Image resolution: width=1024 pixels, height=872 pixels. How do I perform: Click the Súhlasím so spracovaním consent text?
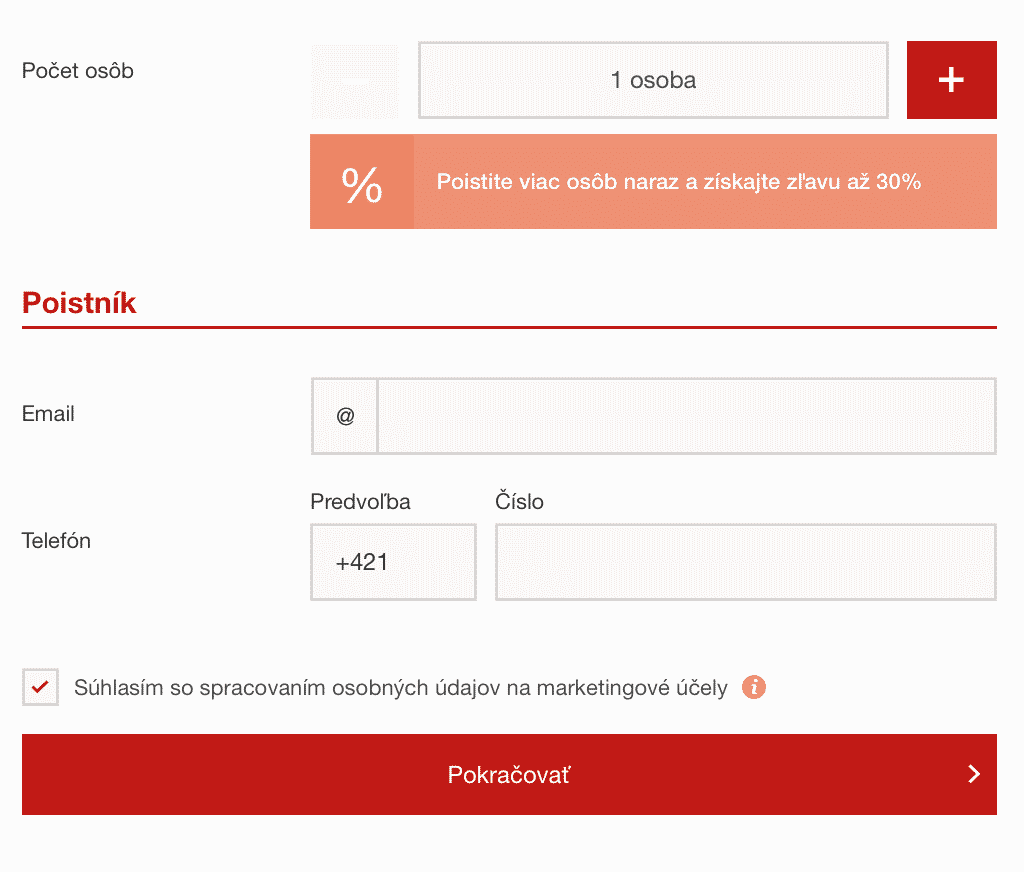(400, 688)
